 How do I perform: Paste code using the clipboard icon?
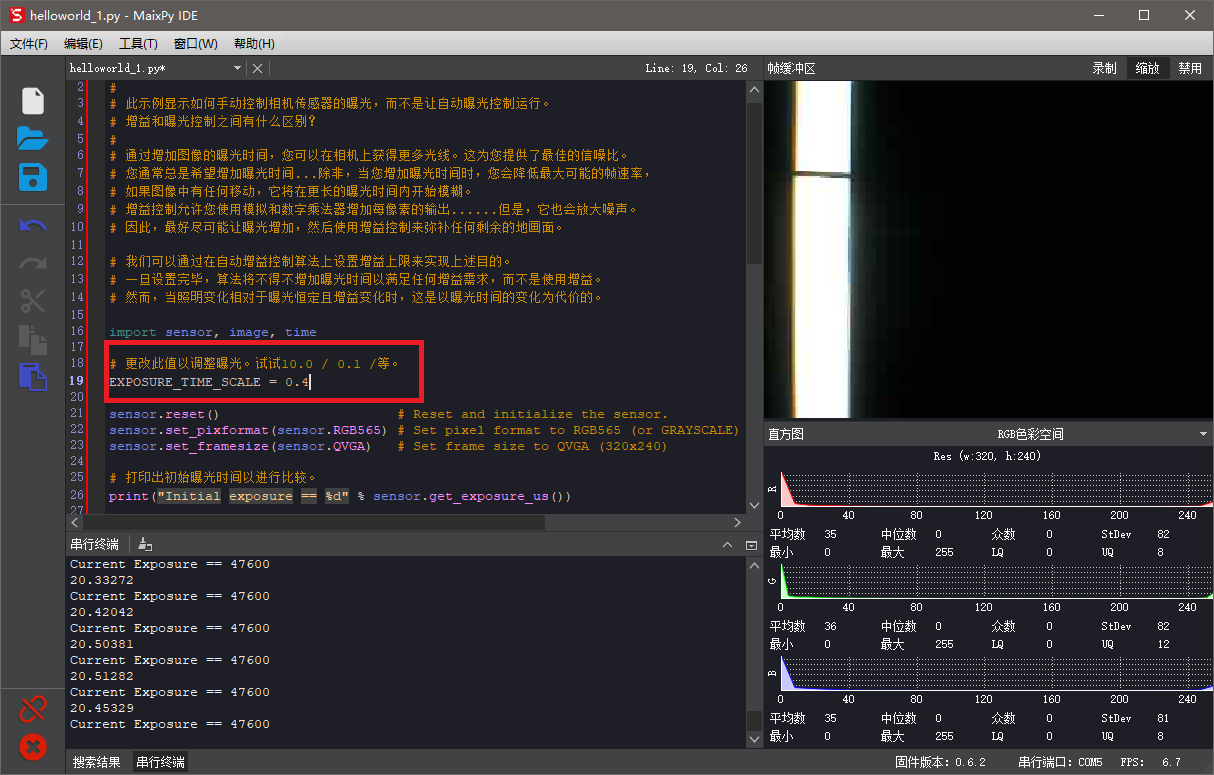click(33, 377)
